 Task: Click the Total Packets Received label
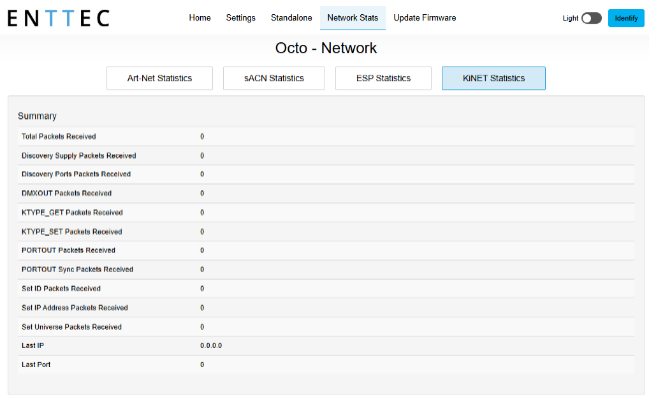(59, 137)
